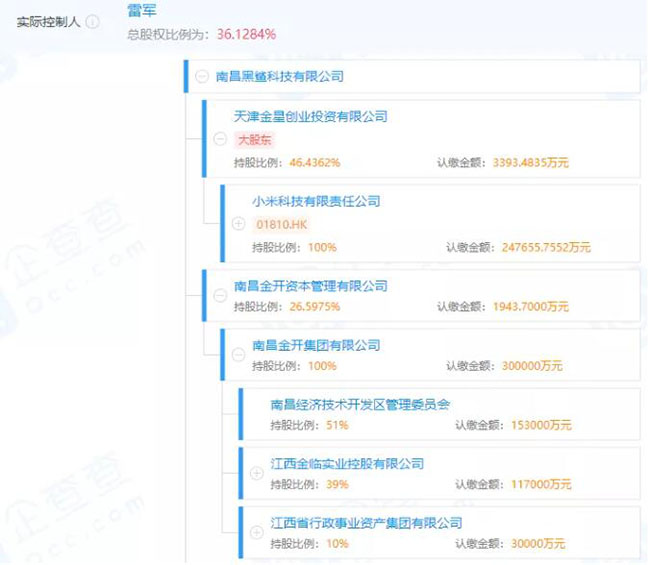Image resolution: width=650 pixels, height=565 pixels.
Task: Collapse the 南昌黑鲨科技有限公司 node
Action: point(202,76)
